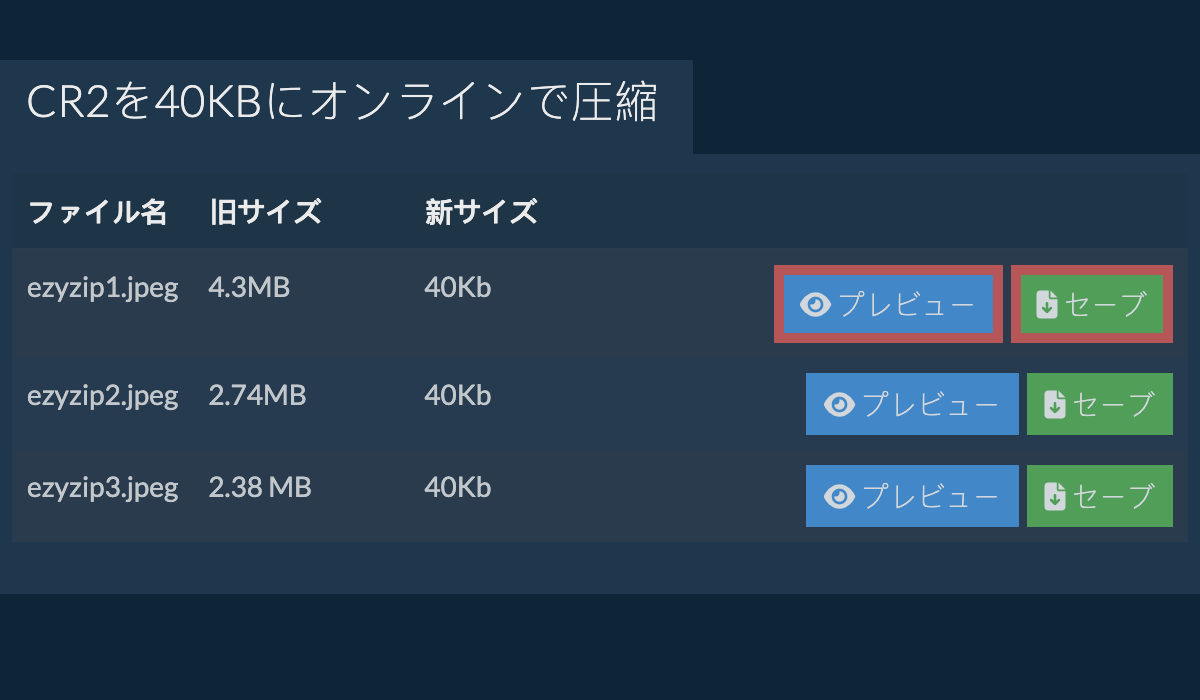Click the 40Kb new size for ezyzip2.jpeg
The width and height of the screenshot is (1200, 700).
click(457, 396)
